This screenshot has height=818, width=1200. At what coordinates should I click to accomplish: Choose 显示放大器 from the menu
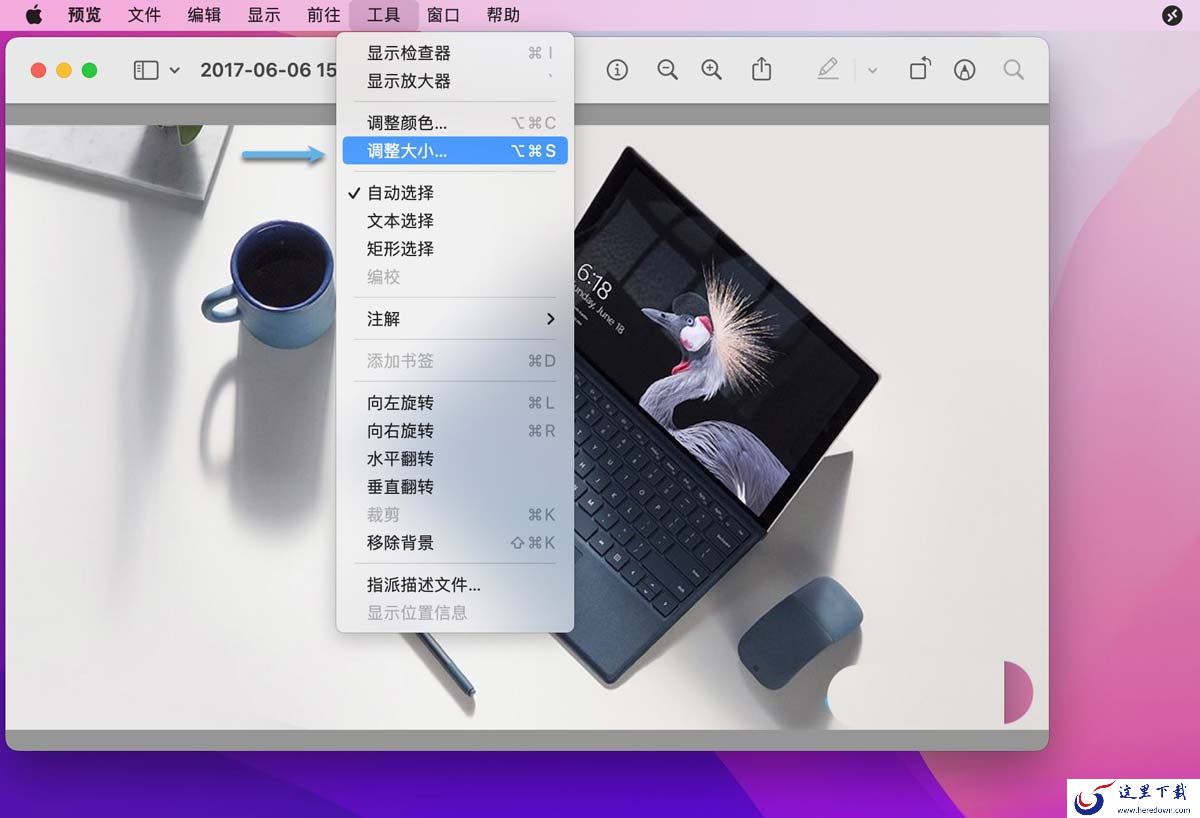455,81
